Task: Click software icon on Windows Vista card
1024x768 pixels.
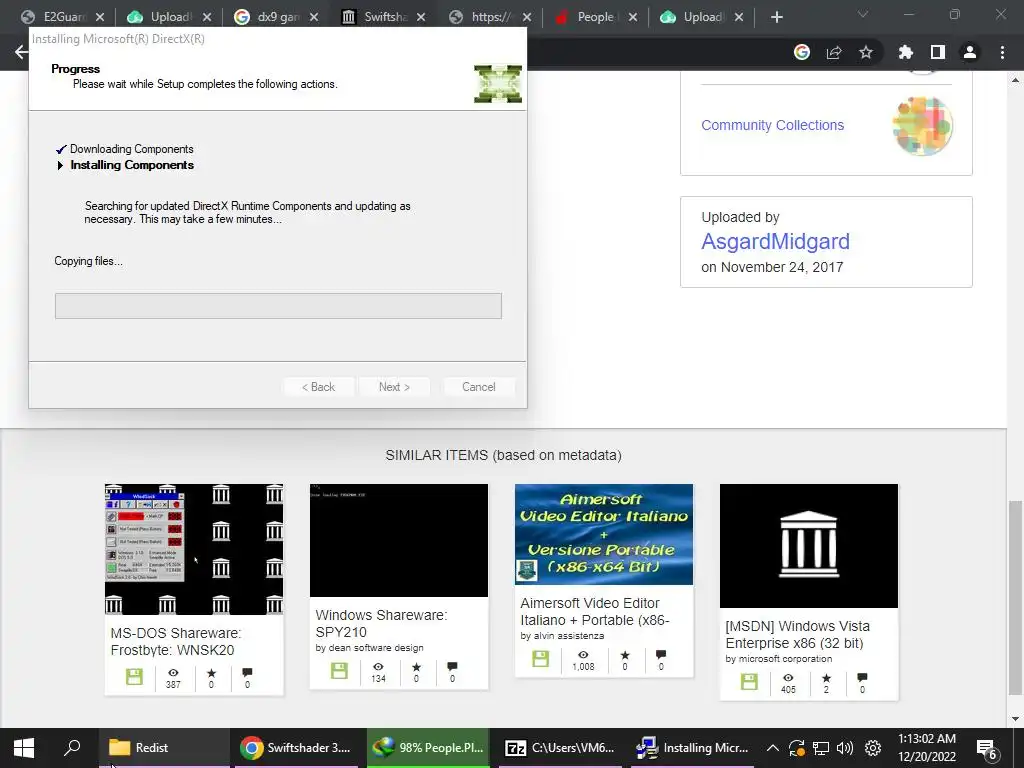Action: 750,682
